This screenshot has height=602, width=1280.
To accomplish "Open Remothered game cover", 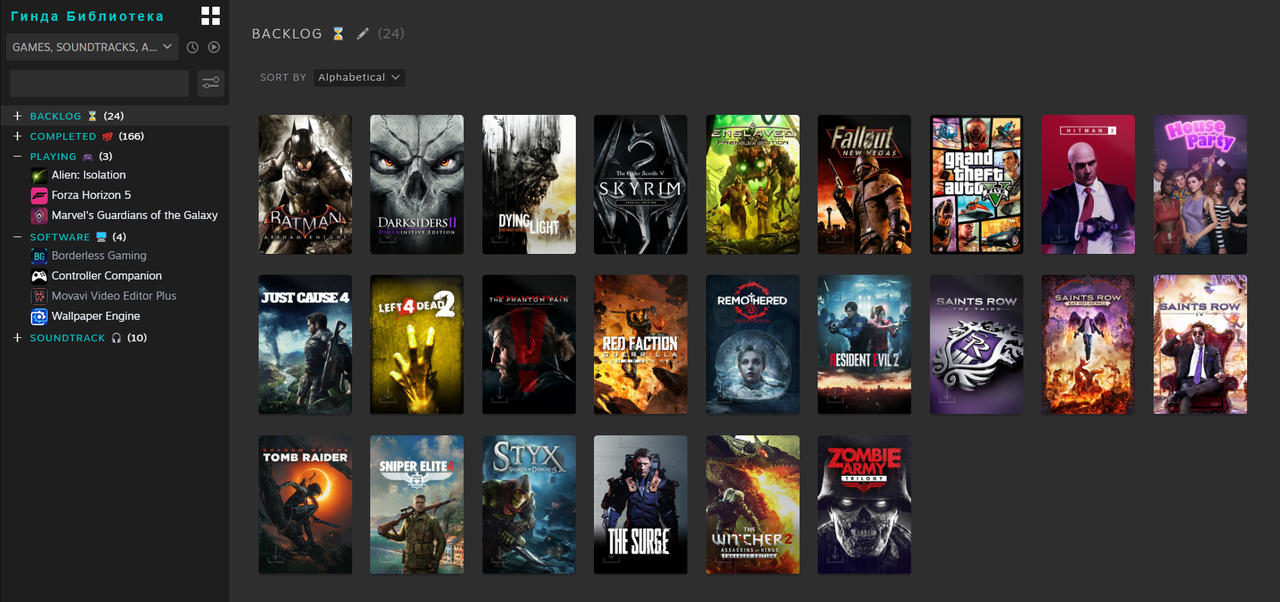I will pos(753,345).
